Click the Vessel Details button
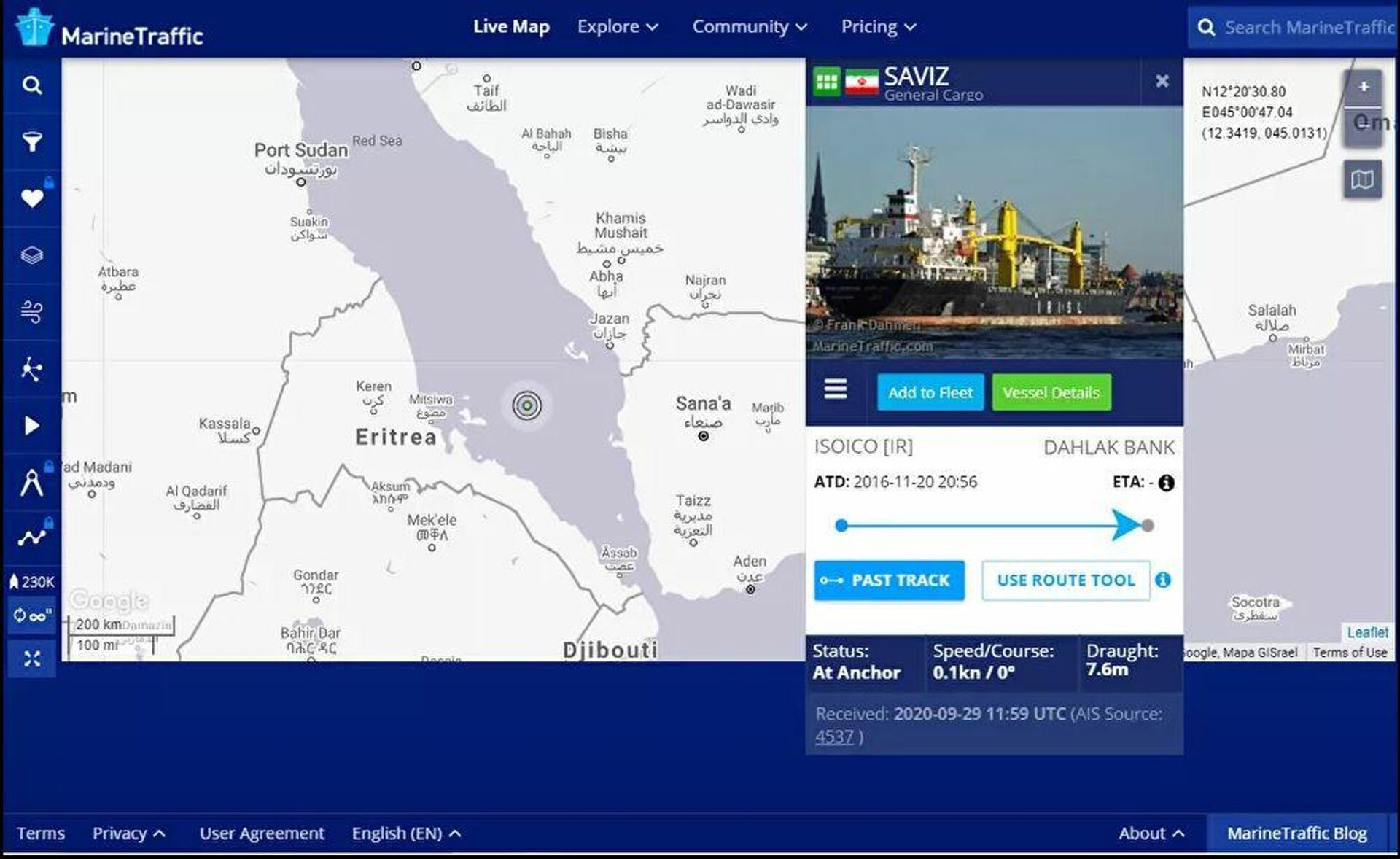Viewport: 1400px width, 859px height. 1051,392
